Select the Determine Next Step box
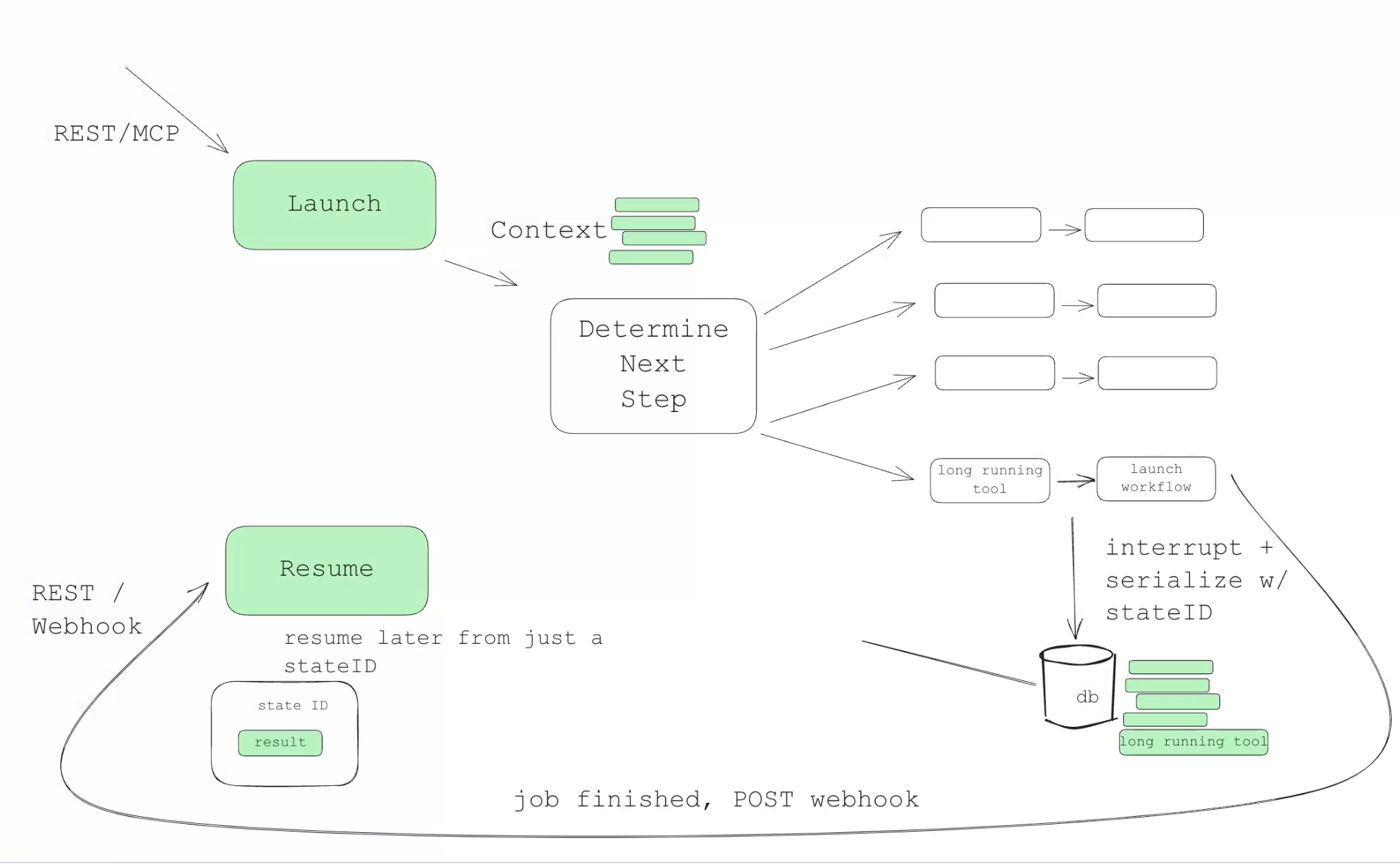Image resolution: width=1400 pixels, height=866 pixels. [653, 366]
